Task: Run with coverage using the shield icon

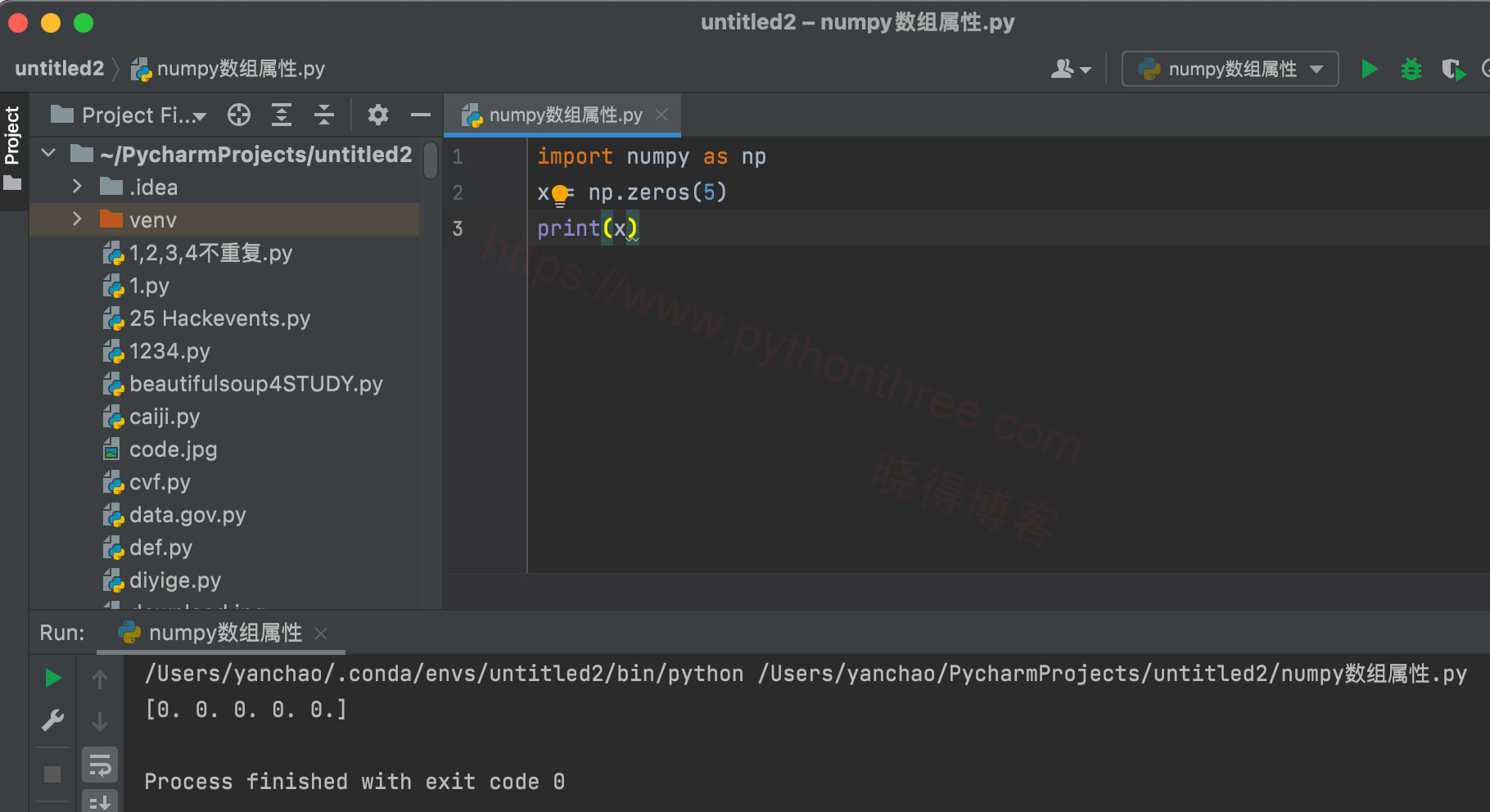Action: point(1453,69)
